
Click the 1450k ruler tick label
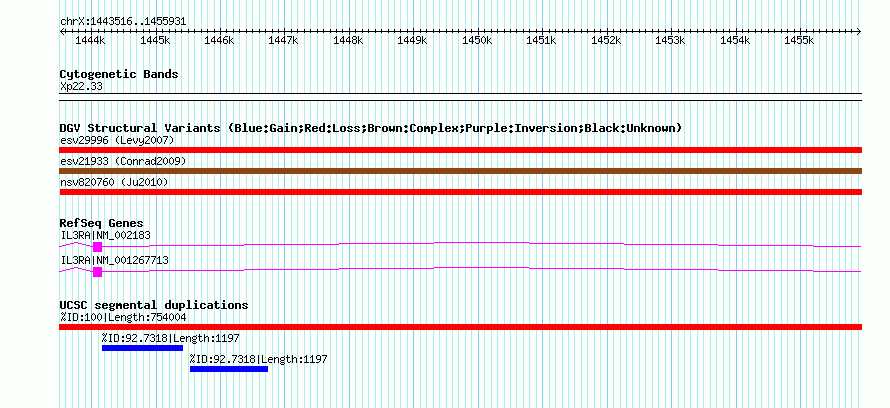click(x=476, y=41)
